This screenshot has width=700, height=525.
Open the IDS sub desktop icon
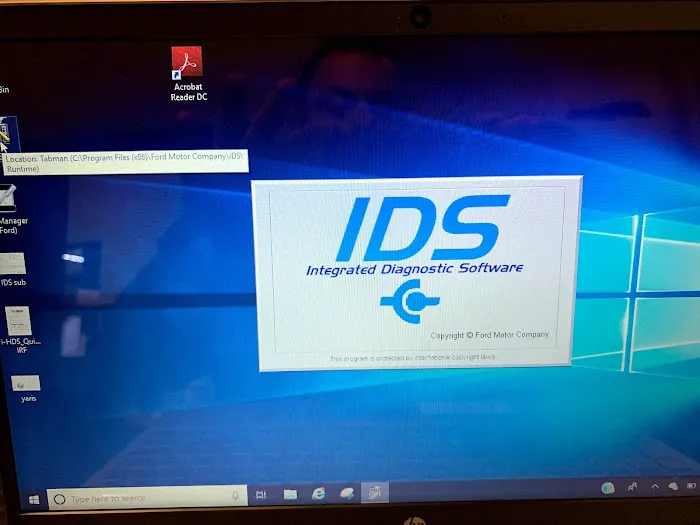[x=13, y=269]
